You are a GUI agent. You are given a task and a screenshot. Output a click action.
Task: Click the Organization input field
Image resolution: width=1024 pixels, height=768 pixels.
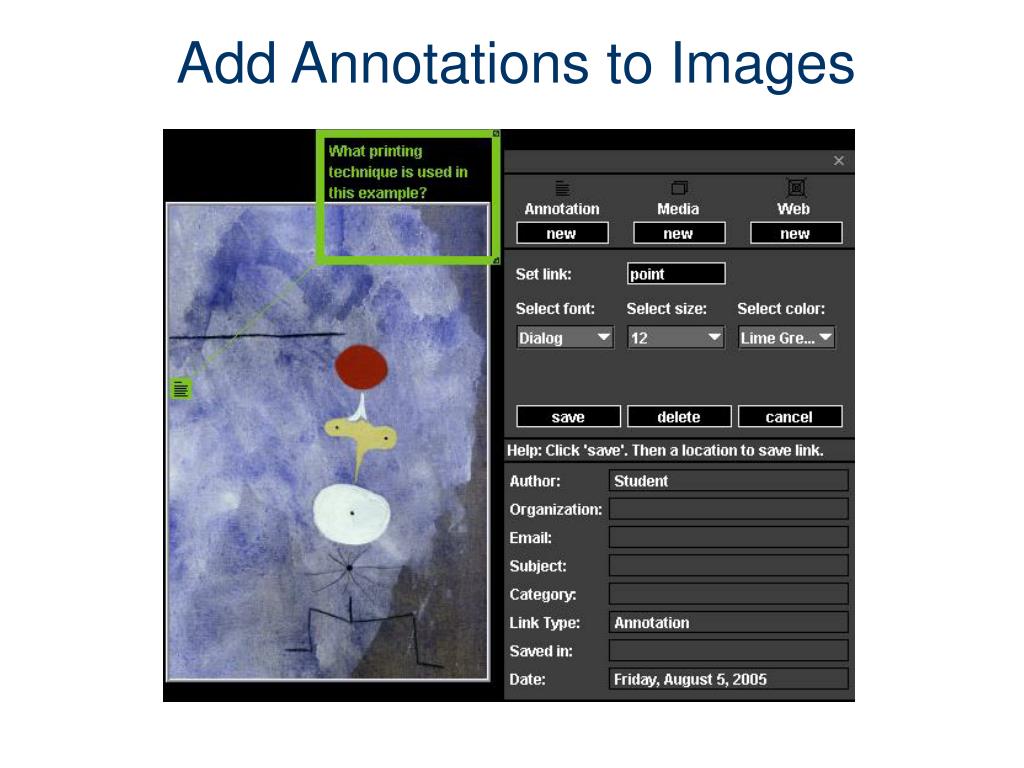pos(729,509)
